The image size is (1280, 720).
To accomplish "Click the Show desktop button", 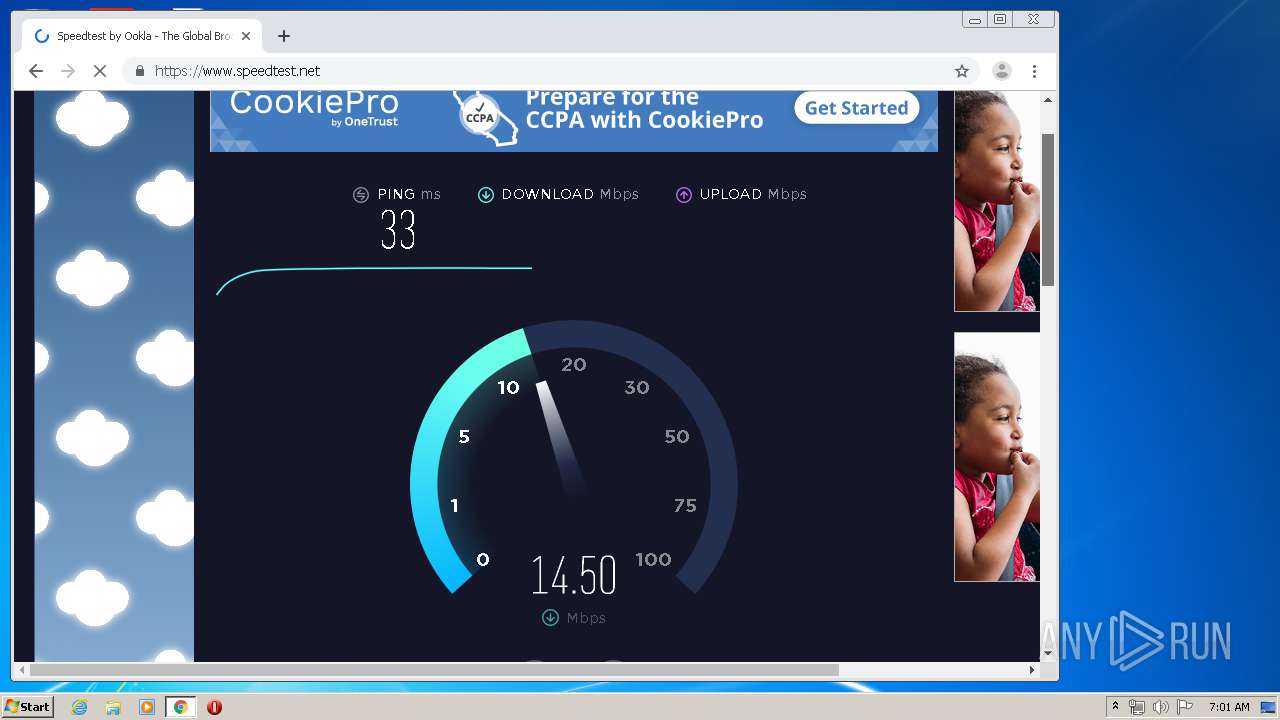I will point(1269,707).
